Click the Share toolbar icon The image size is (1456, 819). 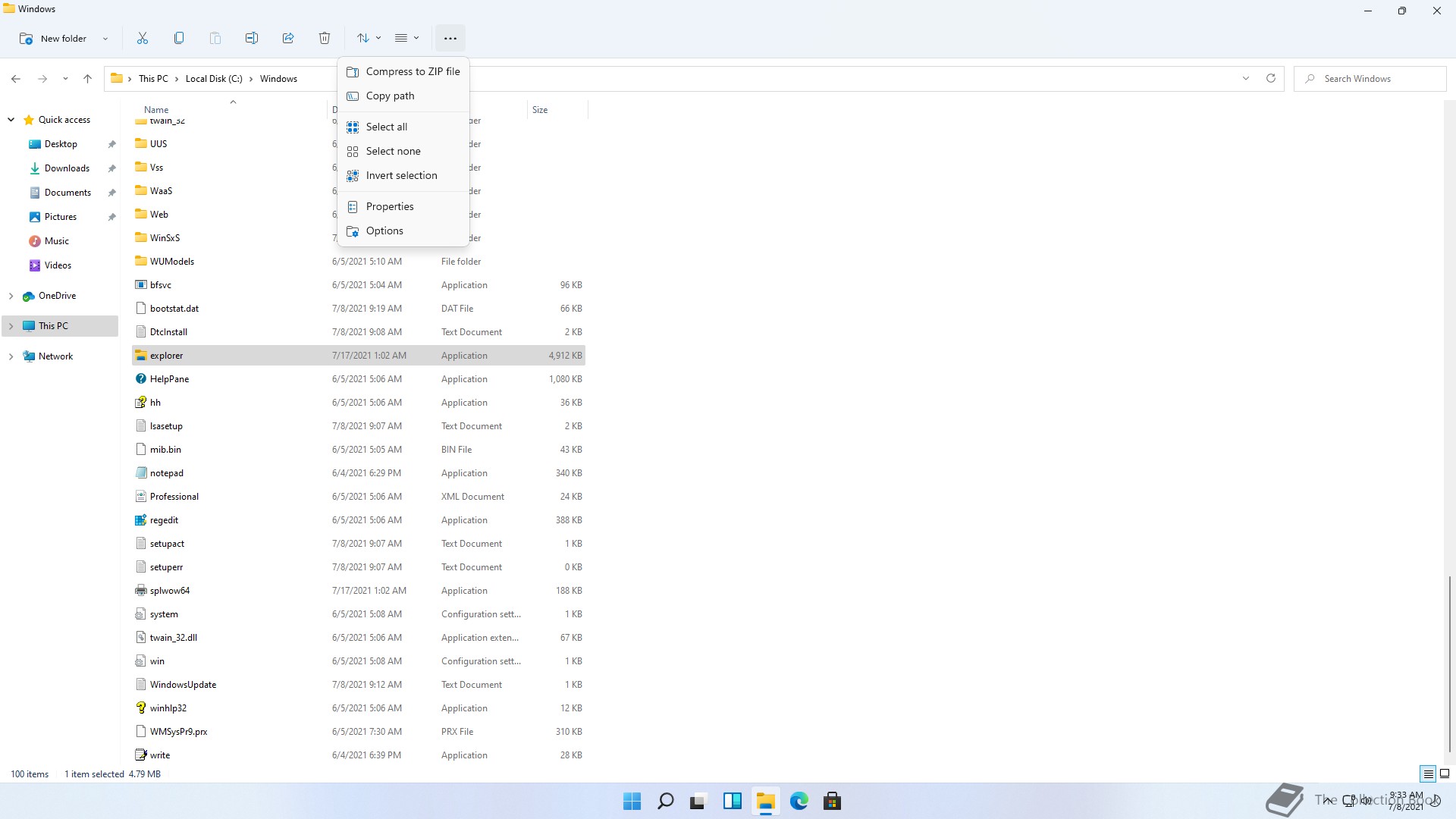click(x=288, y=38)
